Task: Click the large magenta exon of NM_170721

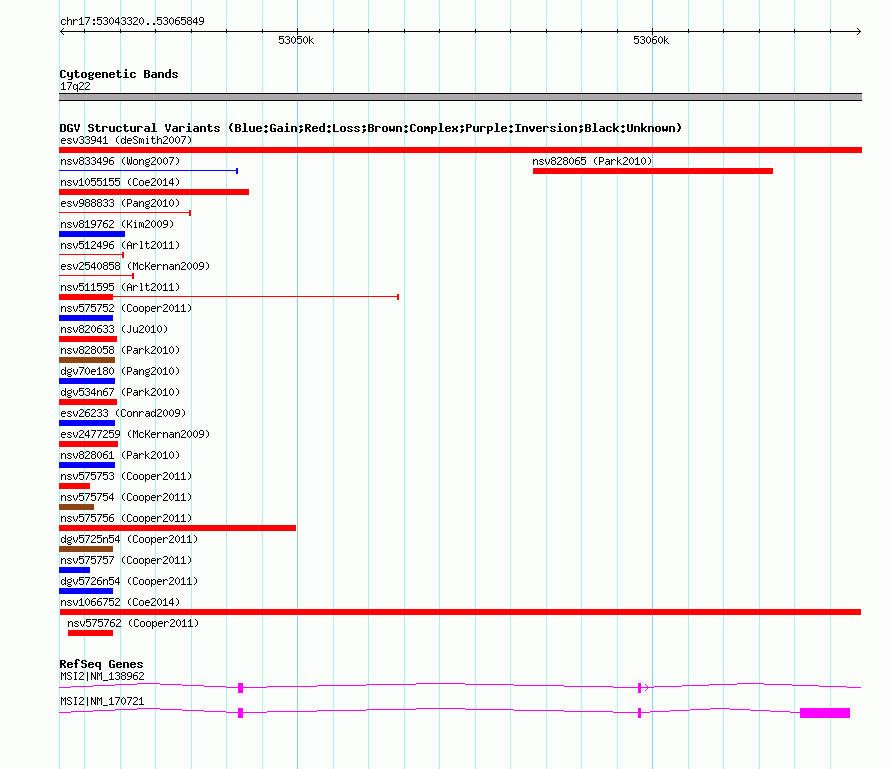Action: pos(825,713)
